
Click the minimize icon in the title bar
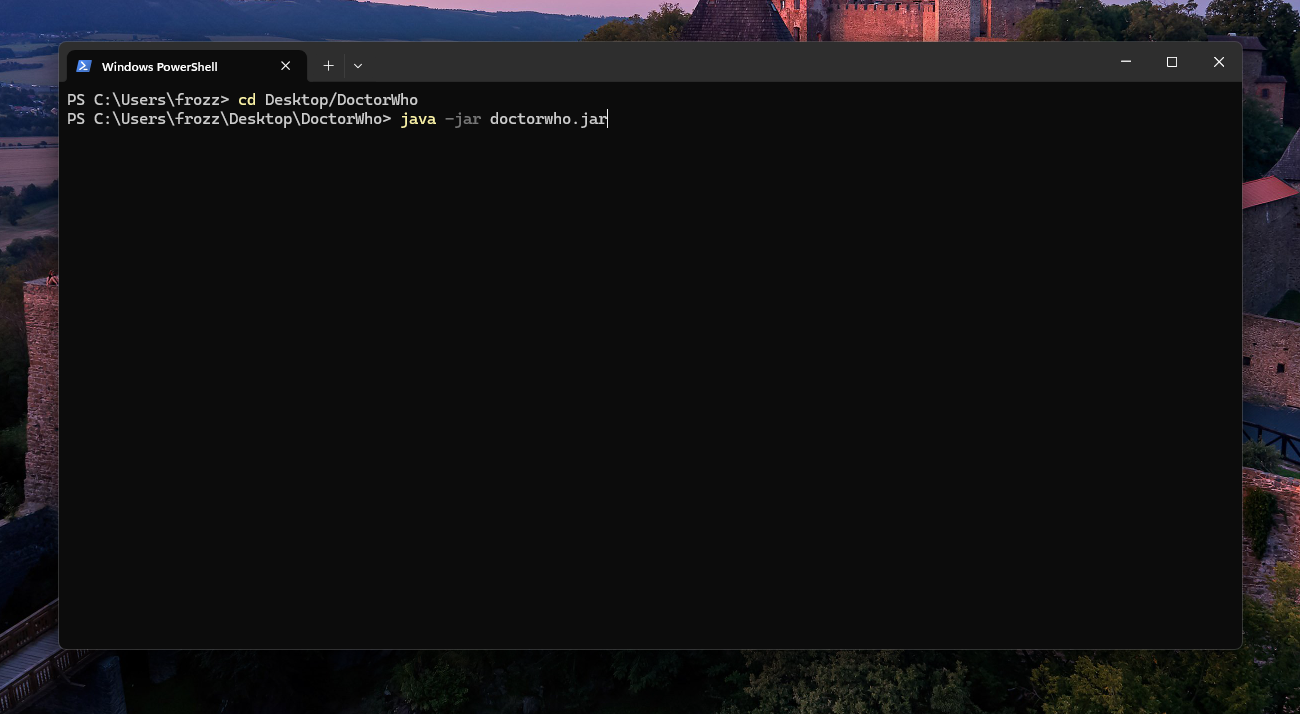tap(1125, 61)
